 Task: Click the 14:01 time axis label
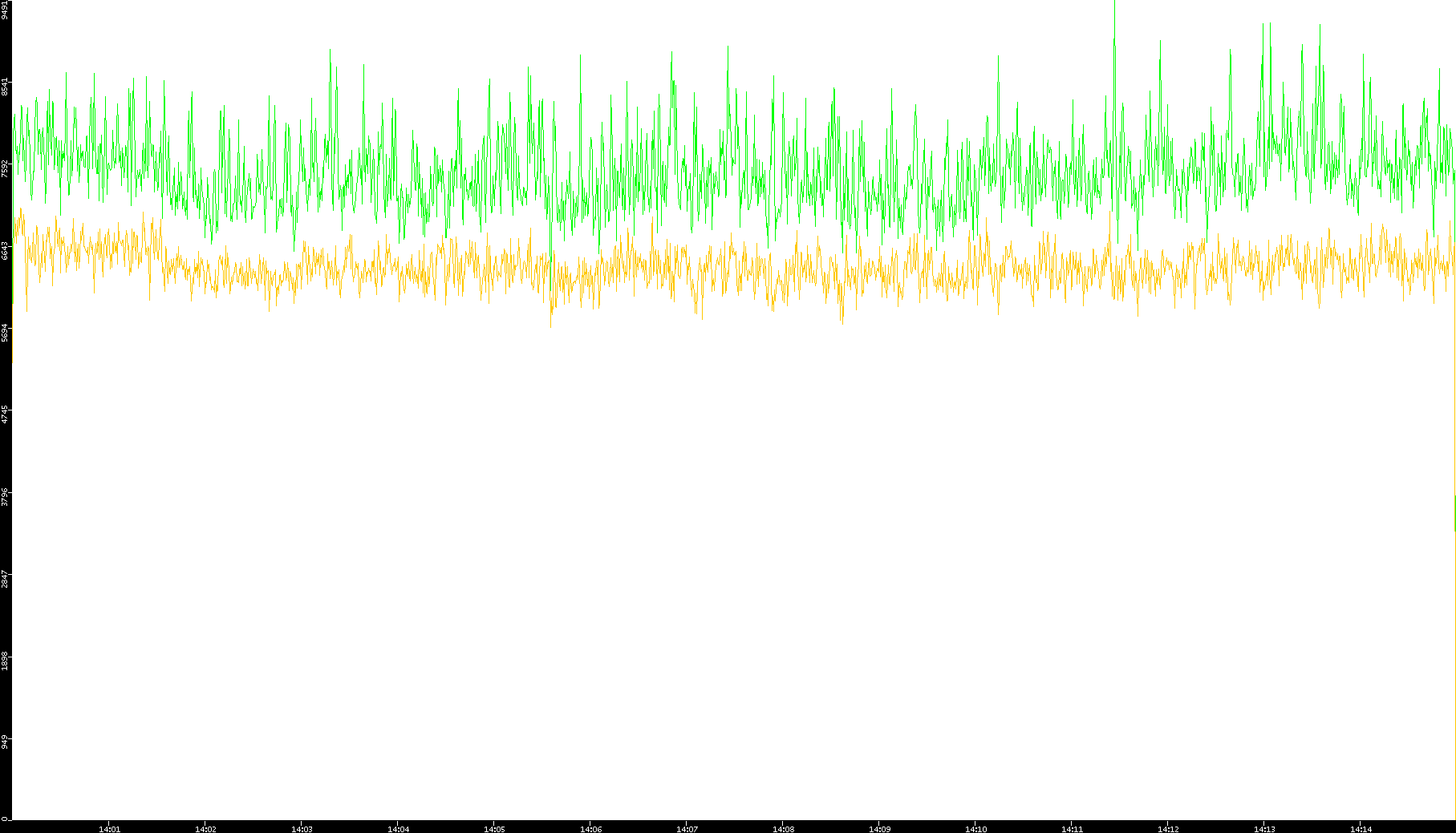coord(109,828)
